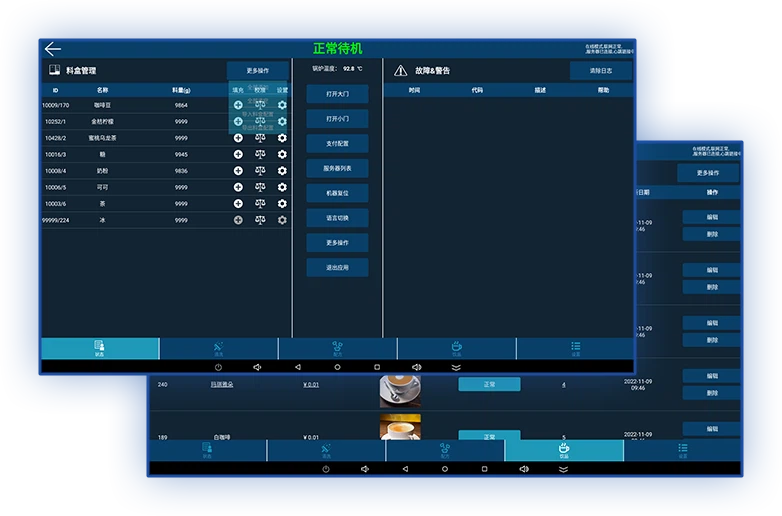782x516 pixels.
Task: Open gear settings for 可可 row
Action: (x=282, y=187)
